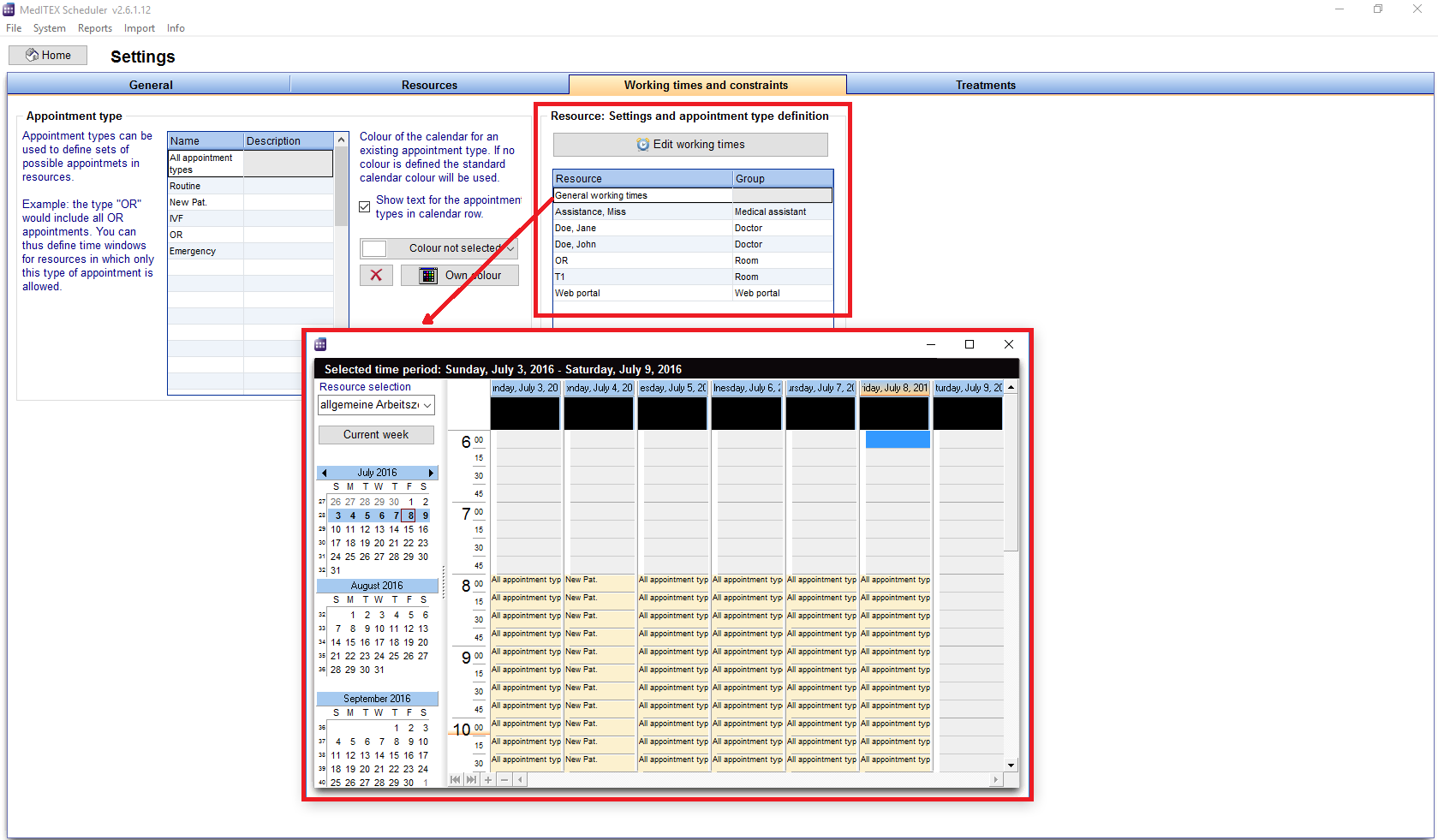Open the Reports menu
This screenshot has width=1438, height=840.
95,28
